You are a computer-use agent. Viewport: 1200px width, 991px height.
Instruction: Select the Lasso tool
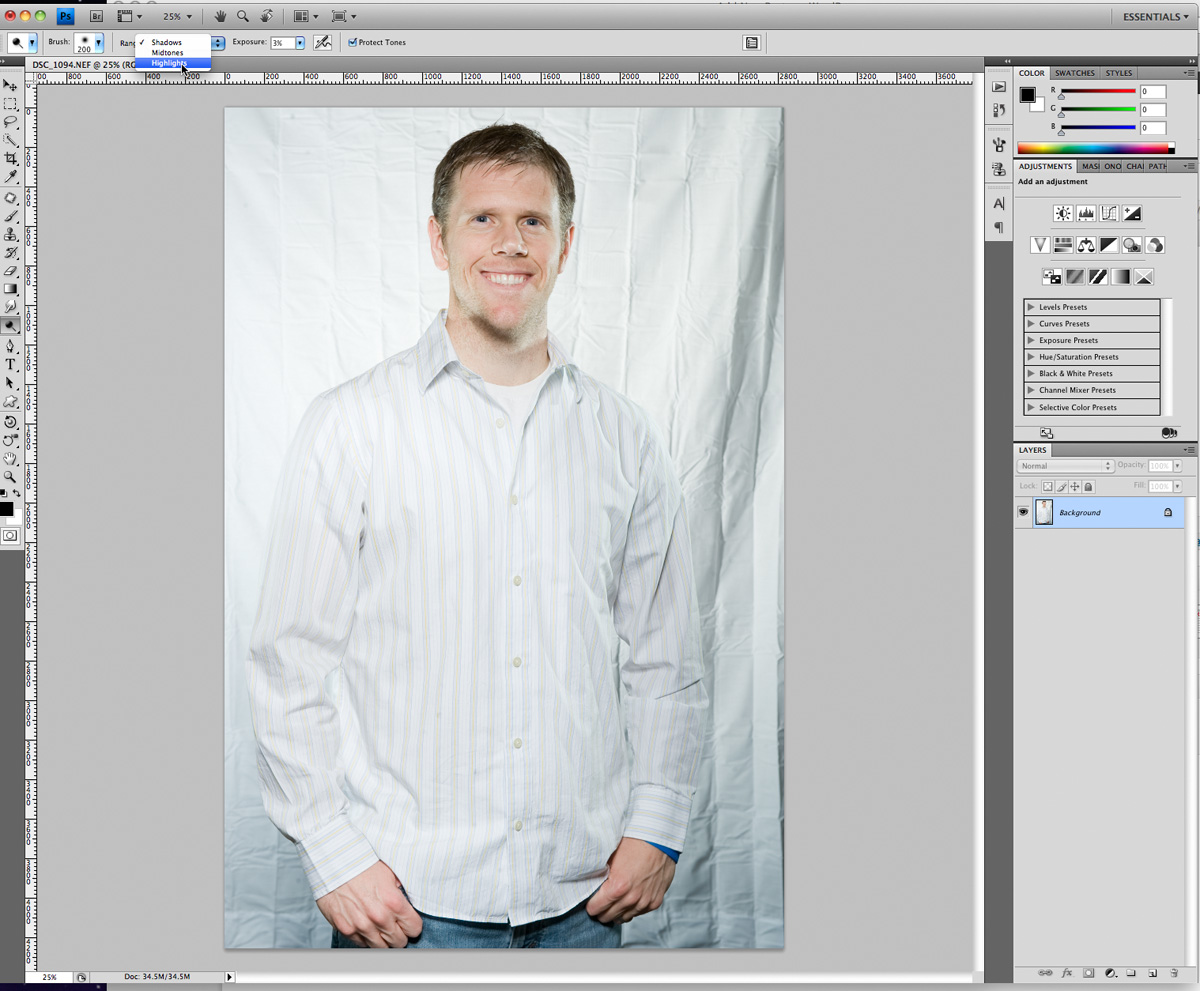pos(11,122)
